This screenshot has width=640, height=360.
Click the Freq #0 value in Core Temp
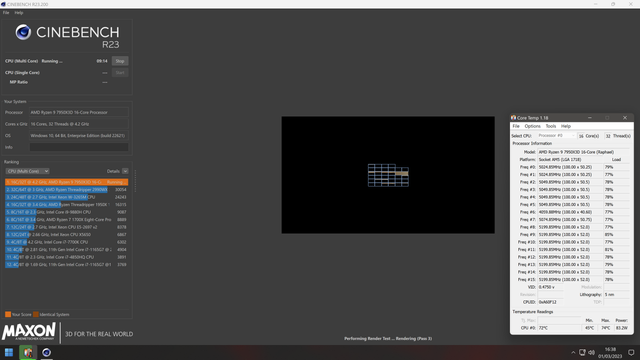(x=570, y=167)
